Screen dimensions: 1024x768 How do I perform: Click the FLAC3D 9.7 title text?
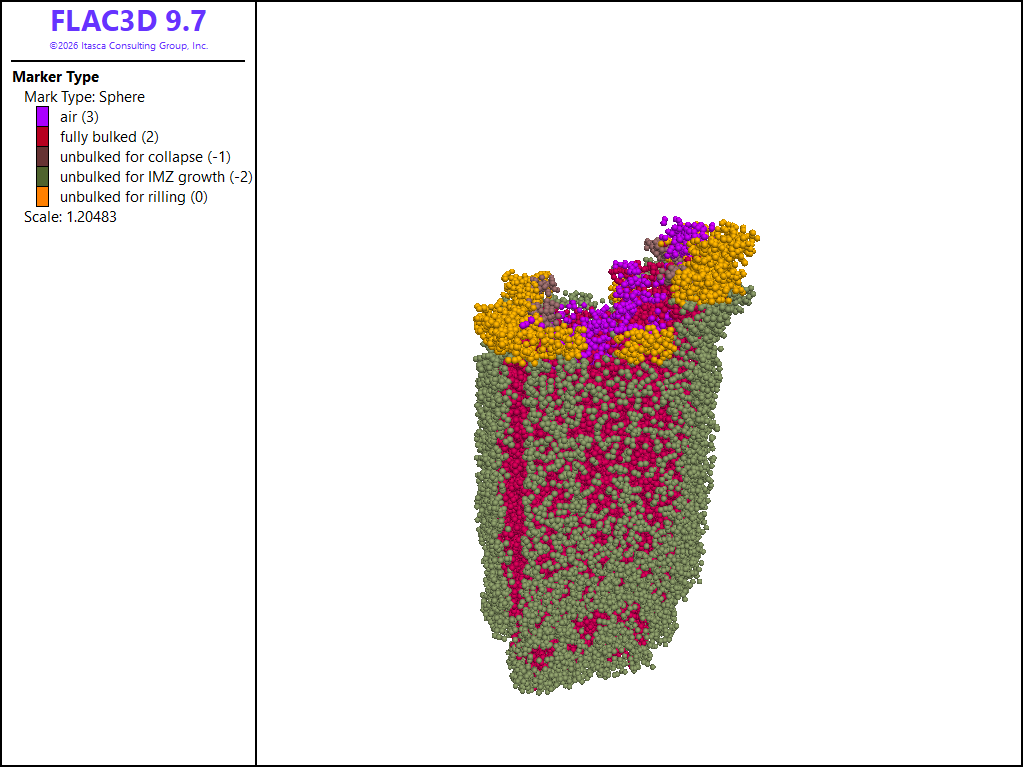point(129,21)
